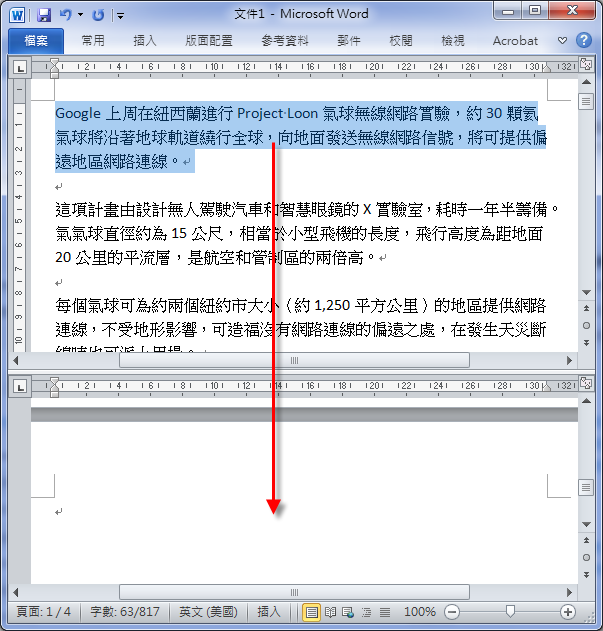Click the 英文 (美國) language indicator
Image resolution: width=603 pixels, height=631 pixels.
pyautogui.click(x=208, y=612)
